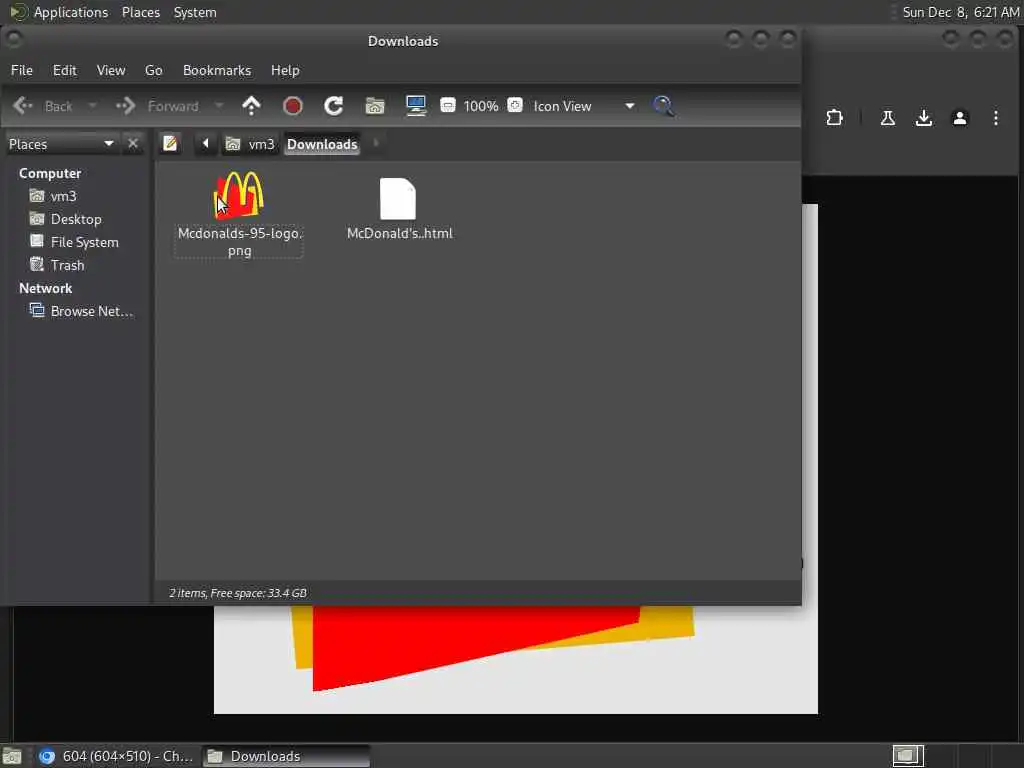The height and width of the screenshot is (768, 1024).
Task: Select the McDonald's..html file icon
Action: (x=398, y=199)
